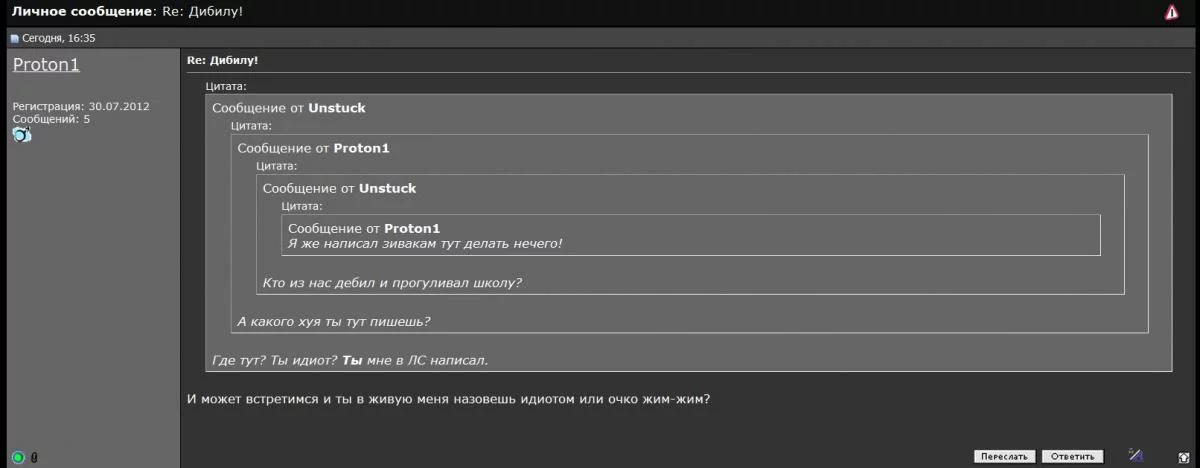Click the bold 'Re: Дибилу!' post subject

pos(223,61)
